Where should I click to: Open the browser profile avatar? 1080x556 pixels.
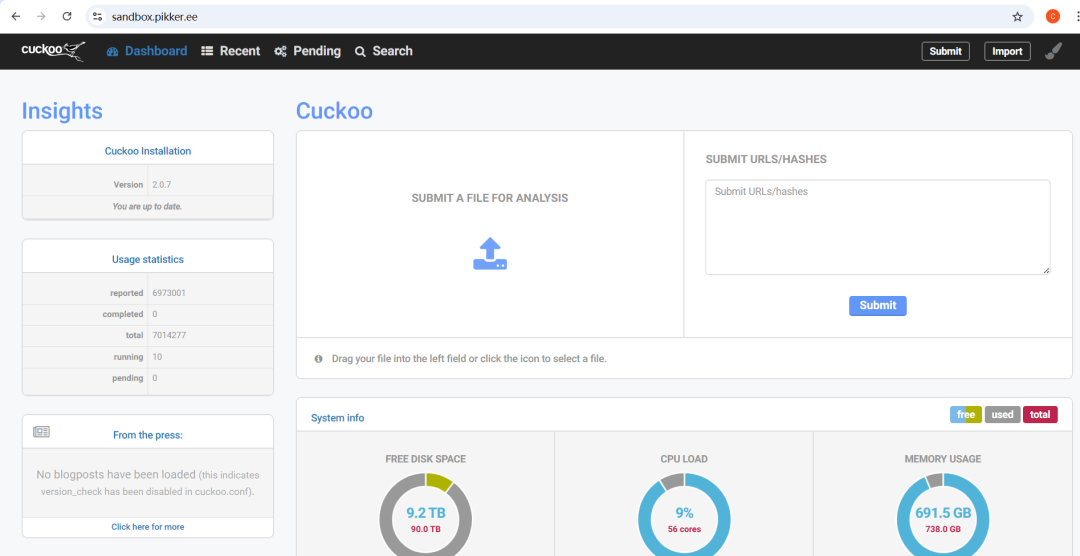pos(1052,17)
